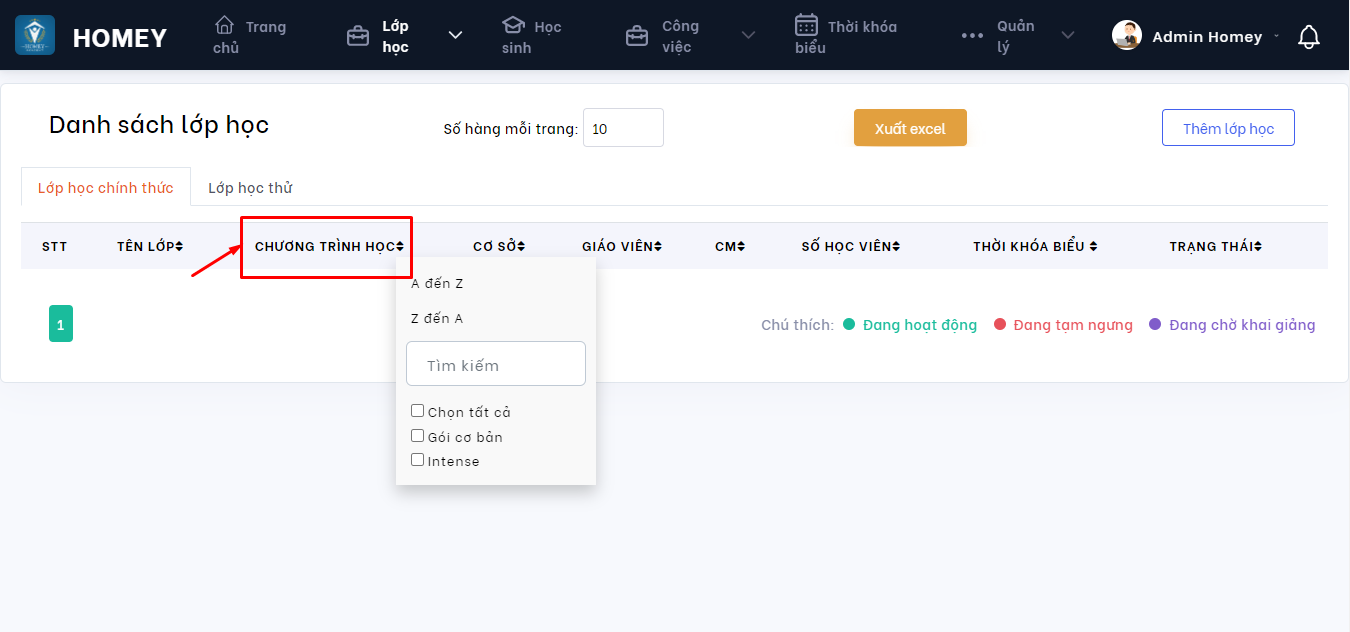Click the calendar icon for Thời khóa biểu
1350x632 pixels.
click(x=806, y=25)
